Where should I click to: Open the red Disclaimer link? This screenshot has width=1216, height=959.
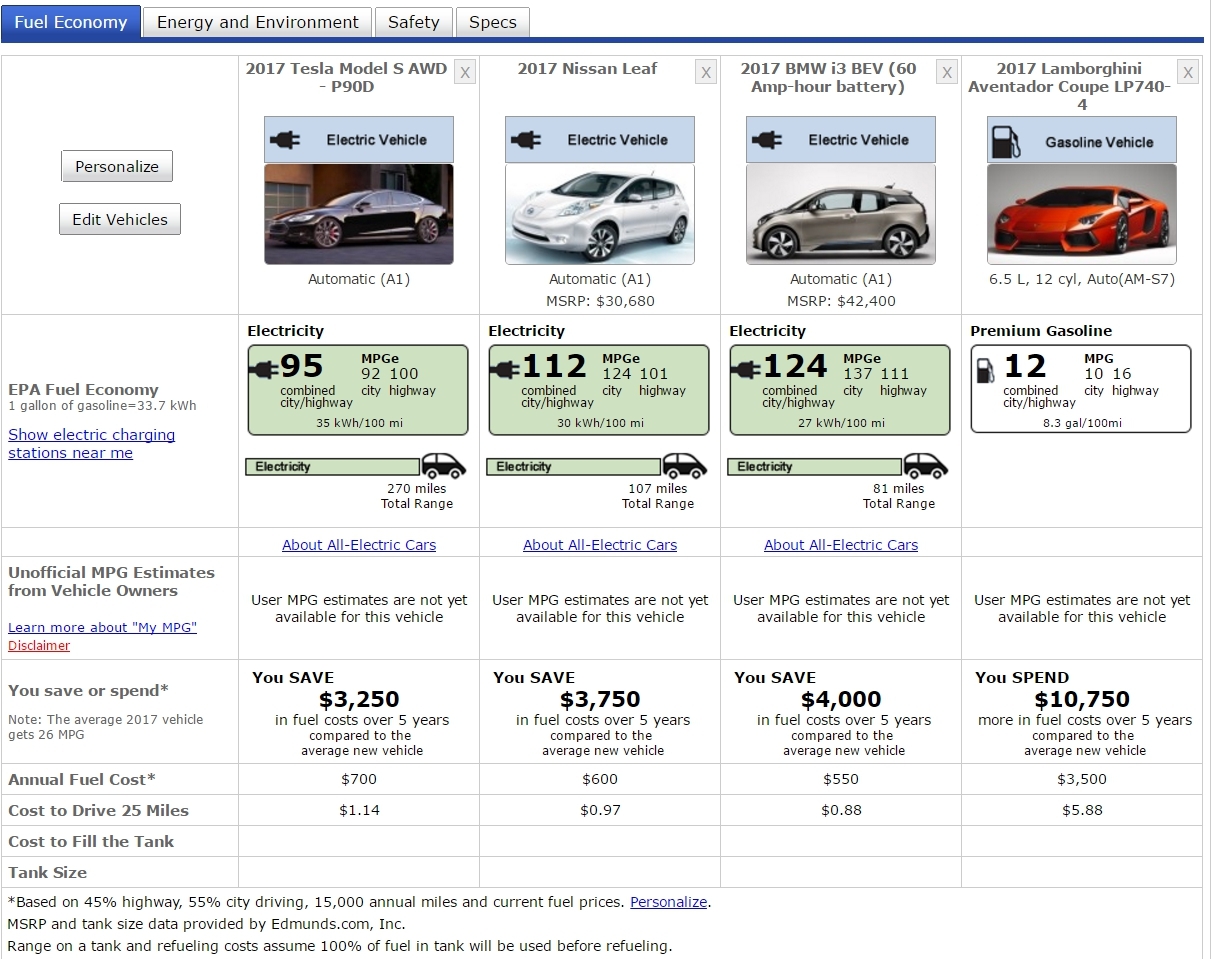(x=39, y=645)
